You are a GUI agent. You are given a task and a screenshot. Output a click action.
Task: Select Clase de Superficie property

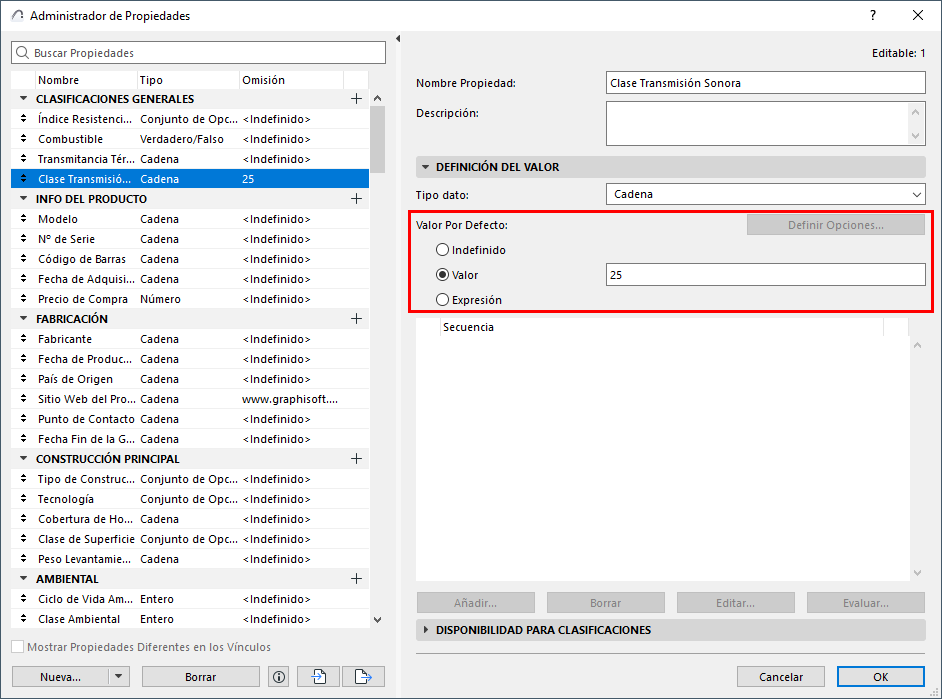pos(190,539)
